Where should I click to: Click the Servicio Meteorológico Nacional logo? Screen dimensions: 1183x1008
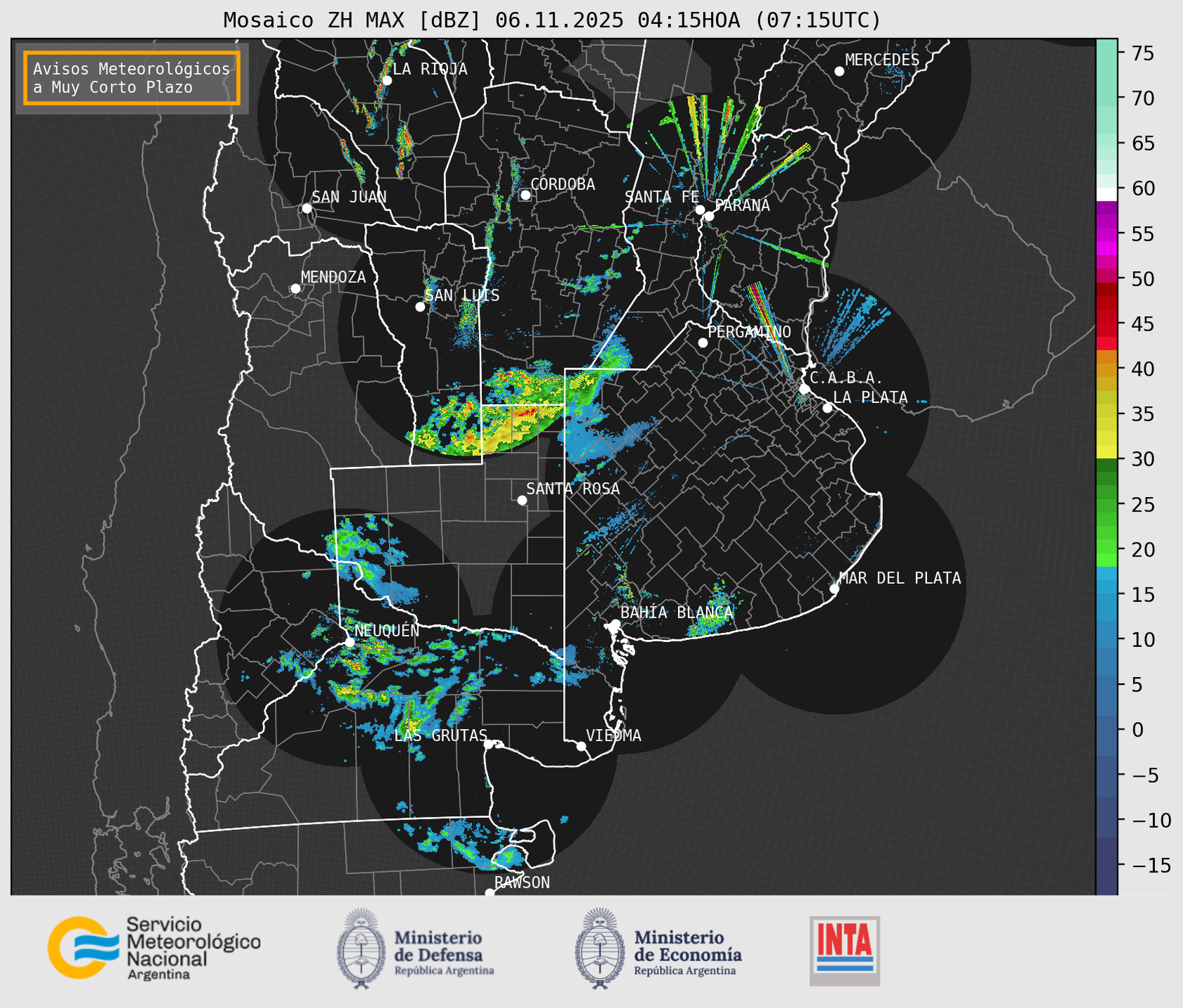click(x=154, y=948)
